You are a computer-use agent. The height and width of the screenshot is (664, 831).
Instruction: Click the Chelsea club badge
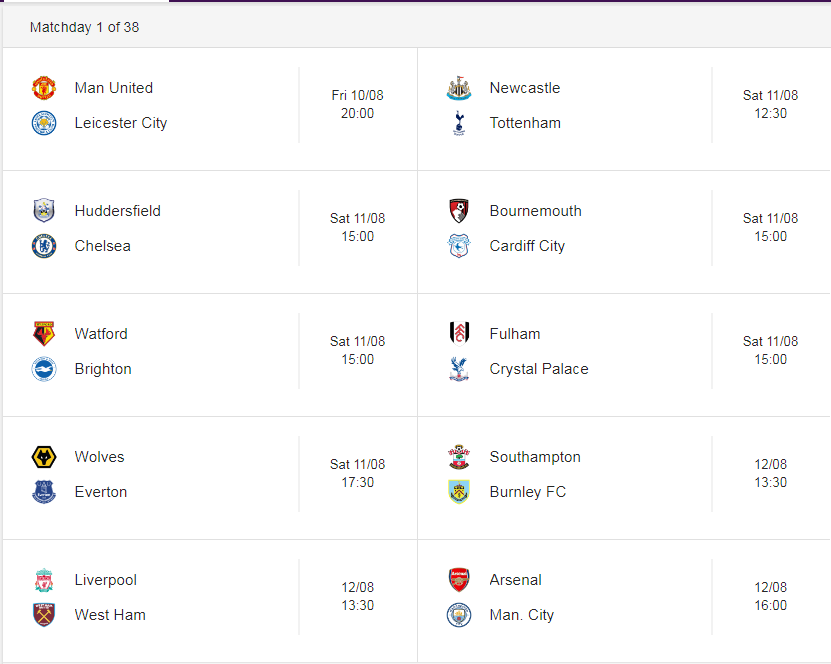tap(44, 246)
